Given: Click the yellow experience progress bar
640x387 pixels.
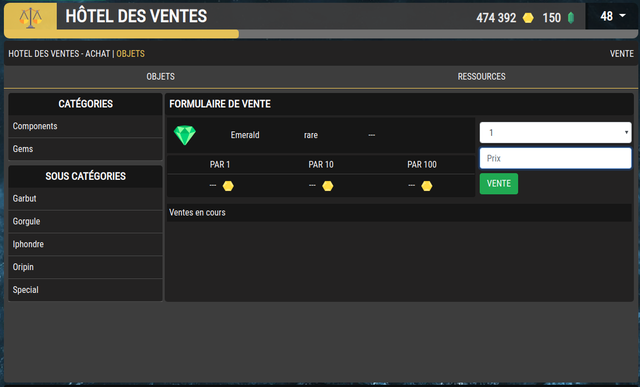Looking at the screenshot, I should coord(122,34).
